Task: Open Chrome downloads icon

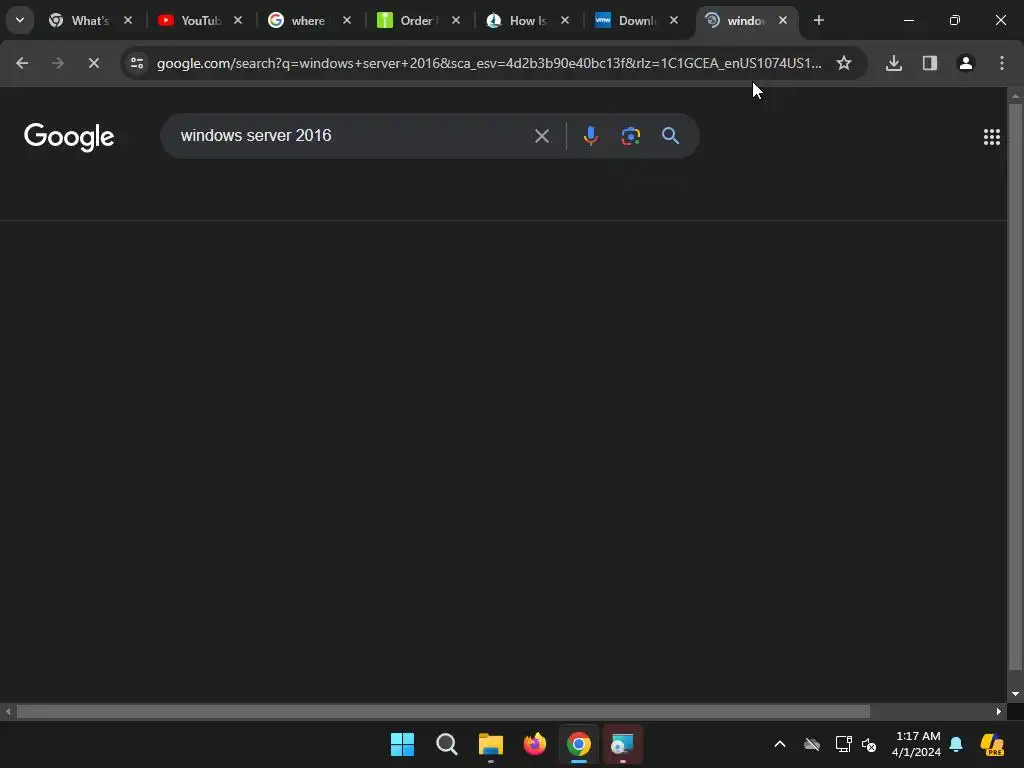Action: 894,63
